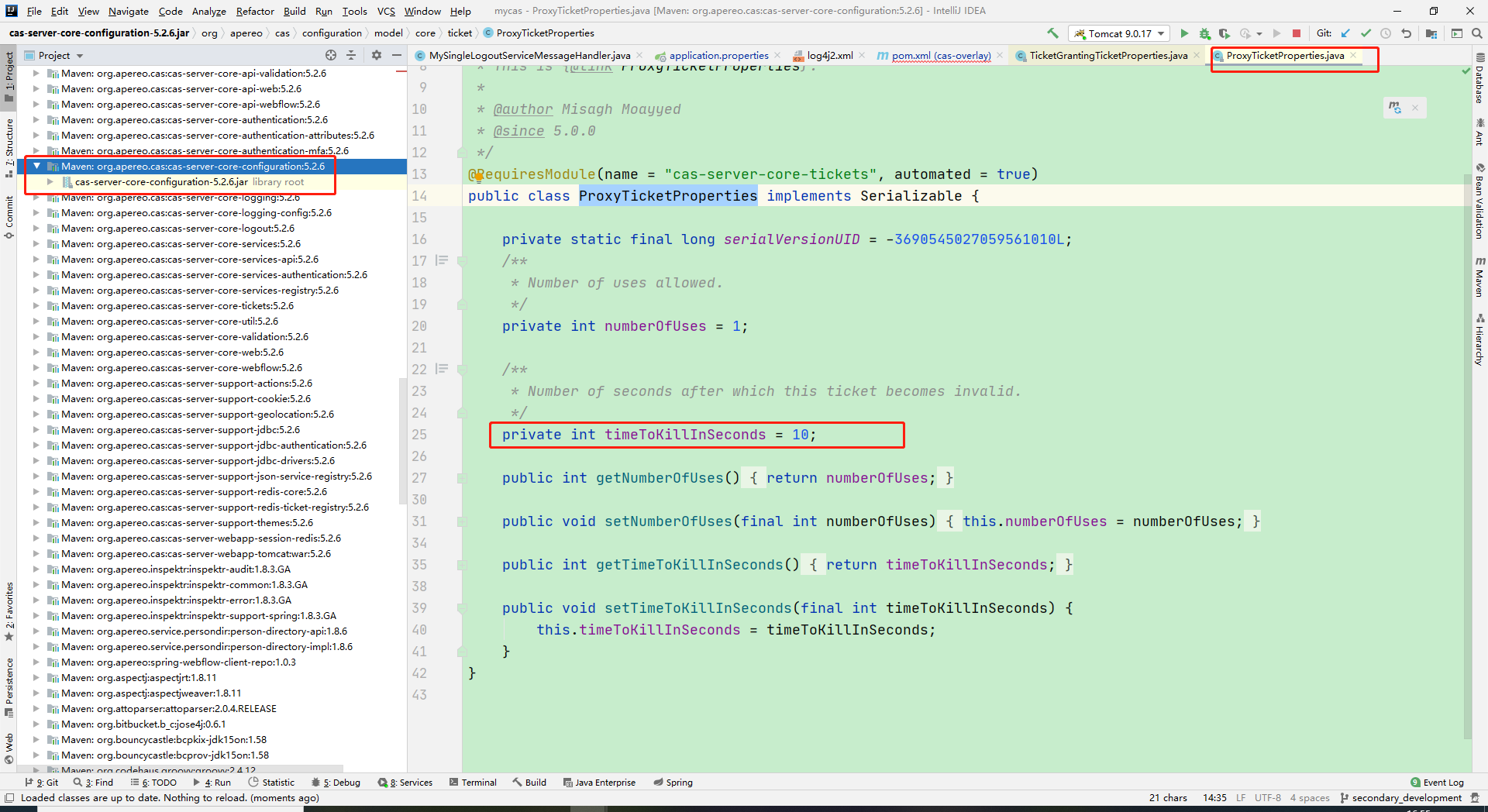Close the ProxyTicketProperties.java tab

pos(1353,55)
